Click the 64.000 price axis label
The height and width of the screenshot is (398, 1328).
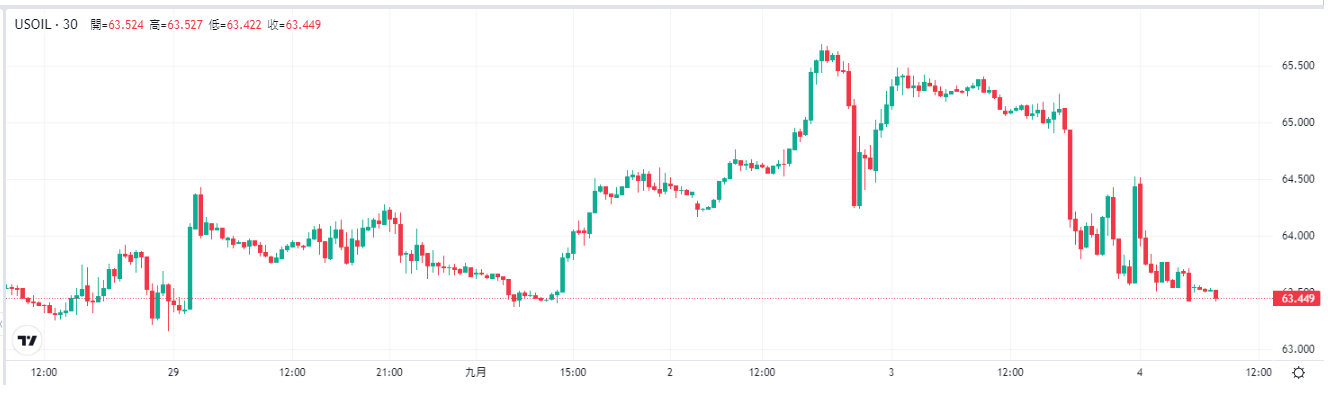(1297, 236)
